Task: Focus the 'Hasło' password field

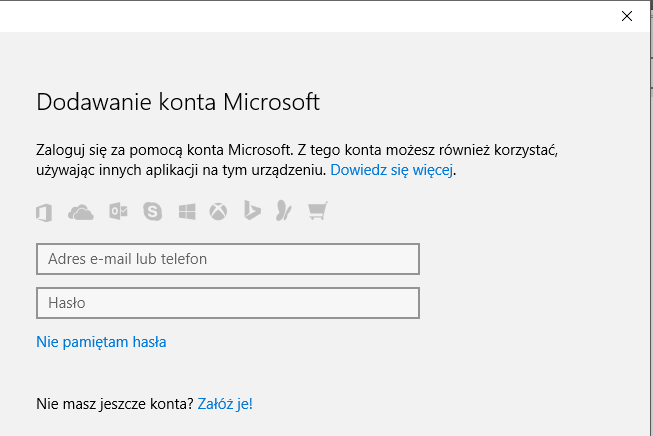Action: pyautogui.click(x=227, y=303)
